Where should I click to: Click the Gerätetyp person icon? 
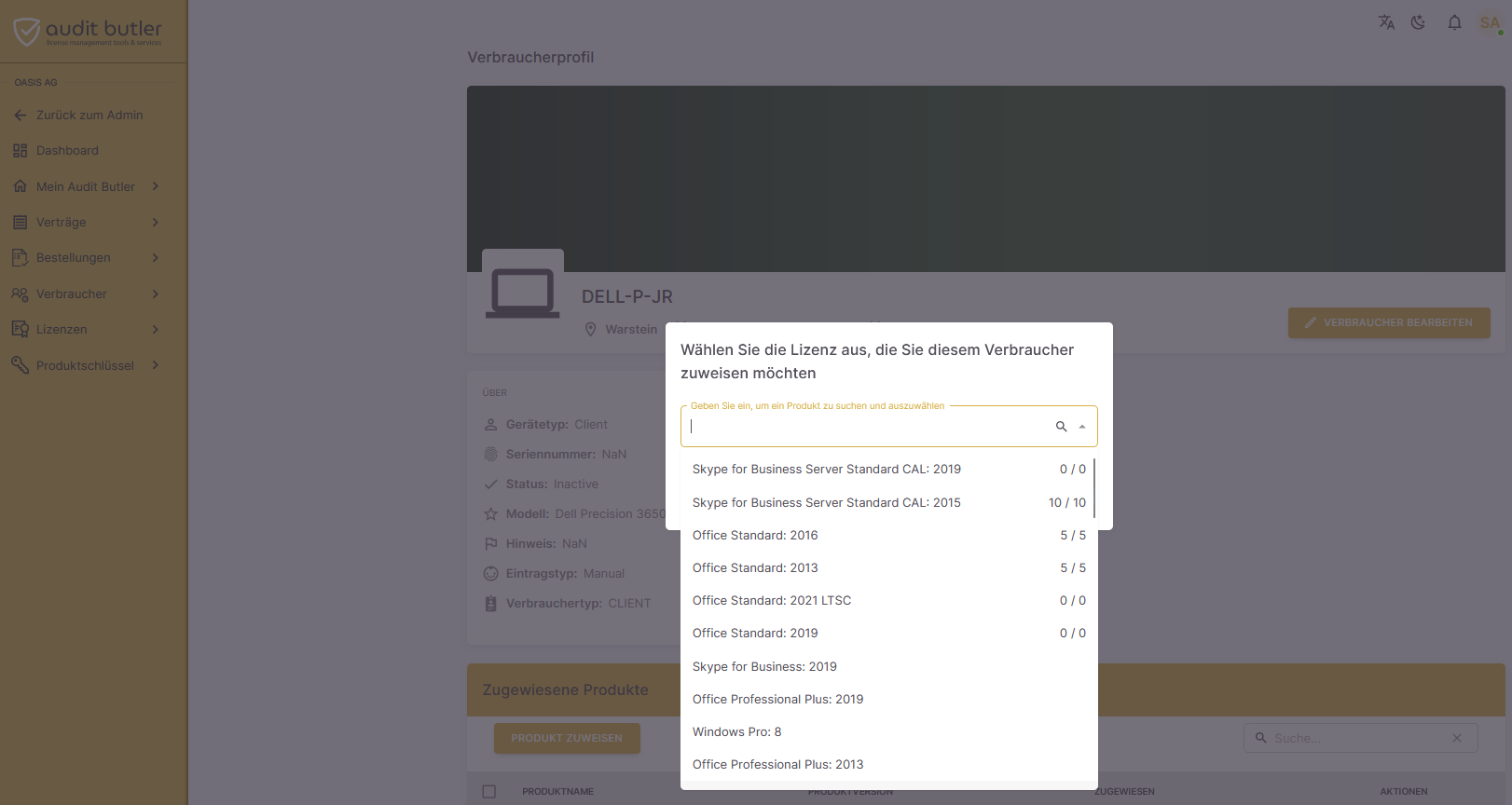[491, 425]
